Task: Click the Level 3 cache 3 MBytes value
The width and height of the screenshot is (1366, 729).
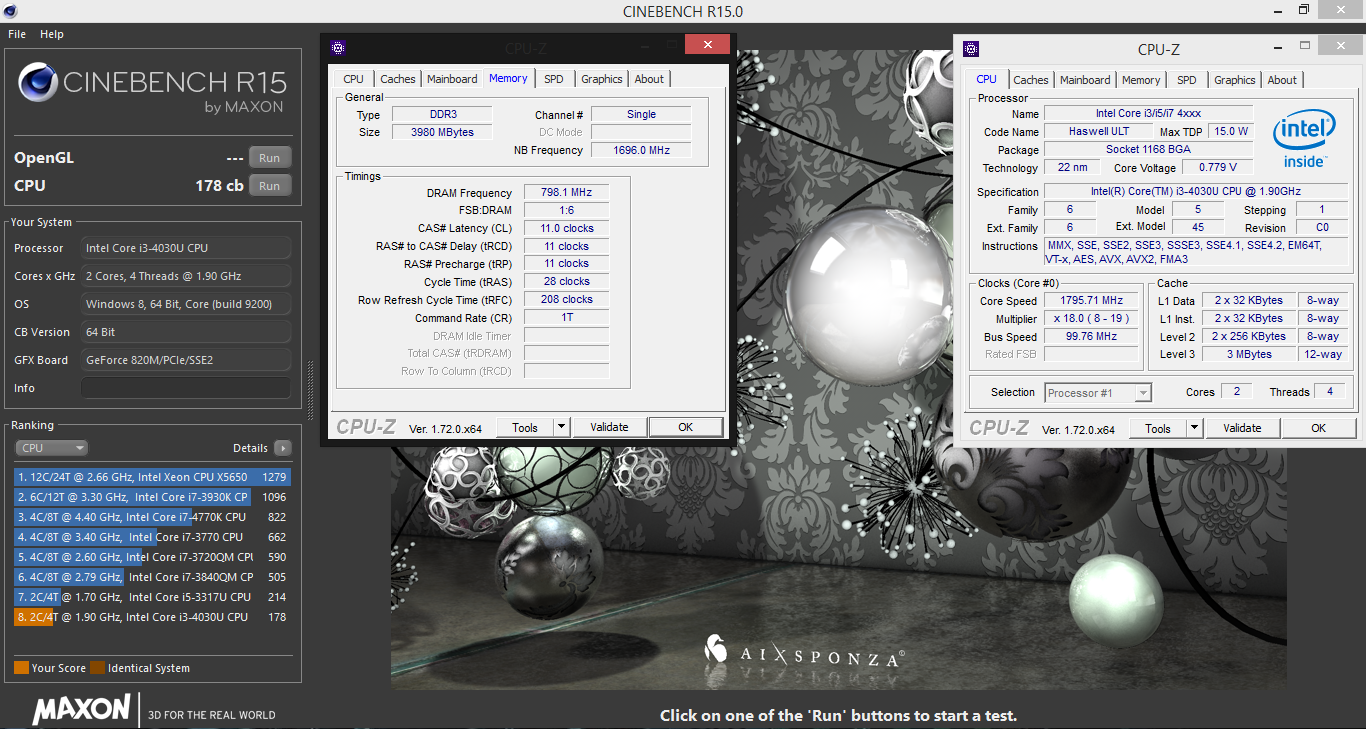Action: [1250, 354]
